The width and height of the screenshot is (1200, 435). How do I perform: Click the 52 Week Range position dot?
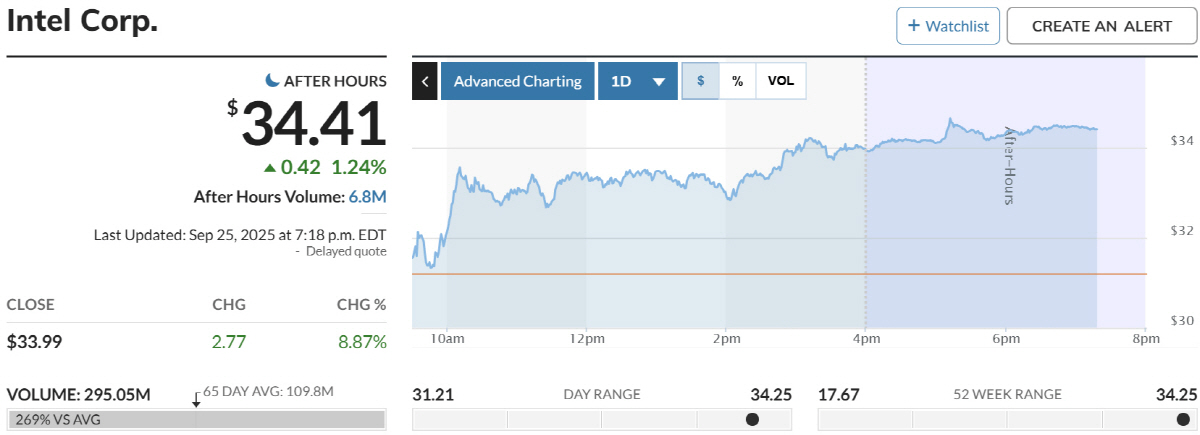(1183, 419)
